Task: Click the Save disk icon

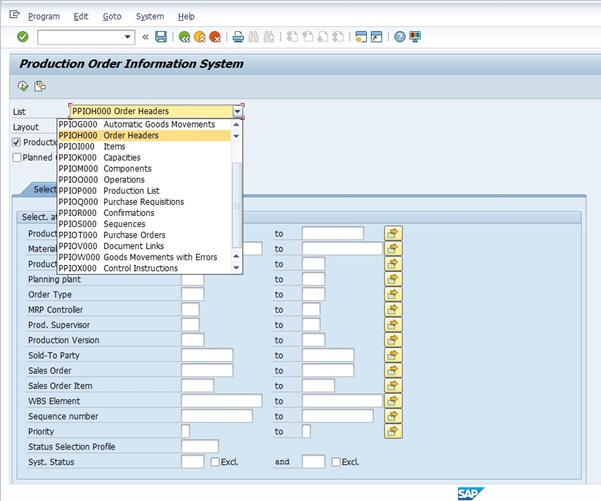Action: tap(161, 37)
